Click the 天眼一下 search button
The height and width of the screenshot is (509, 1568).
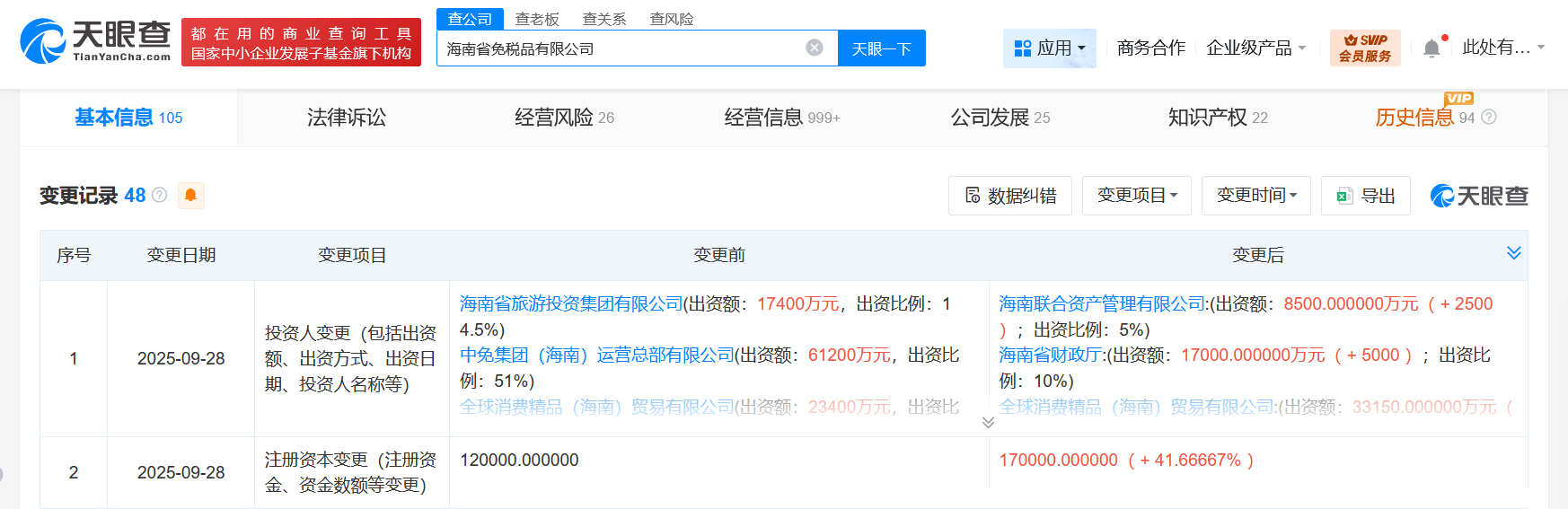[x=882, y=48]
